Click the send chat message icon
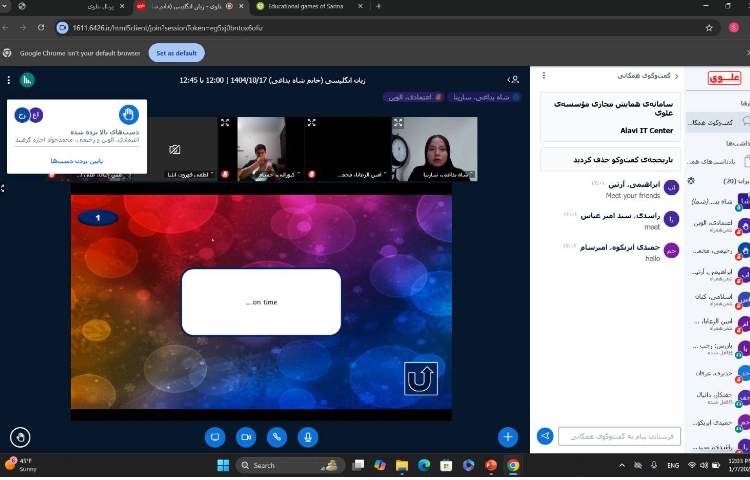This screenshot has width=750, height=480. coord(545,436)
